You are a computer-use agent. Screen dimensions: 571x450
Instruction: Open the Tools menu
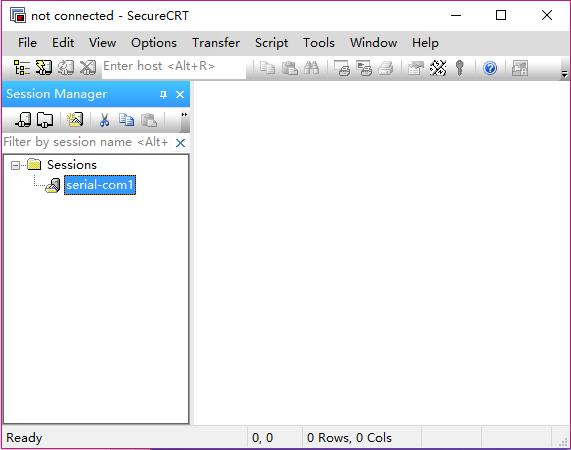coord(319,43)
